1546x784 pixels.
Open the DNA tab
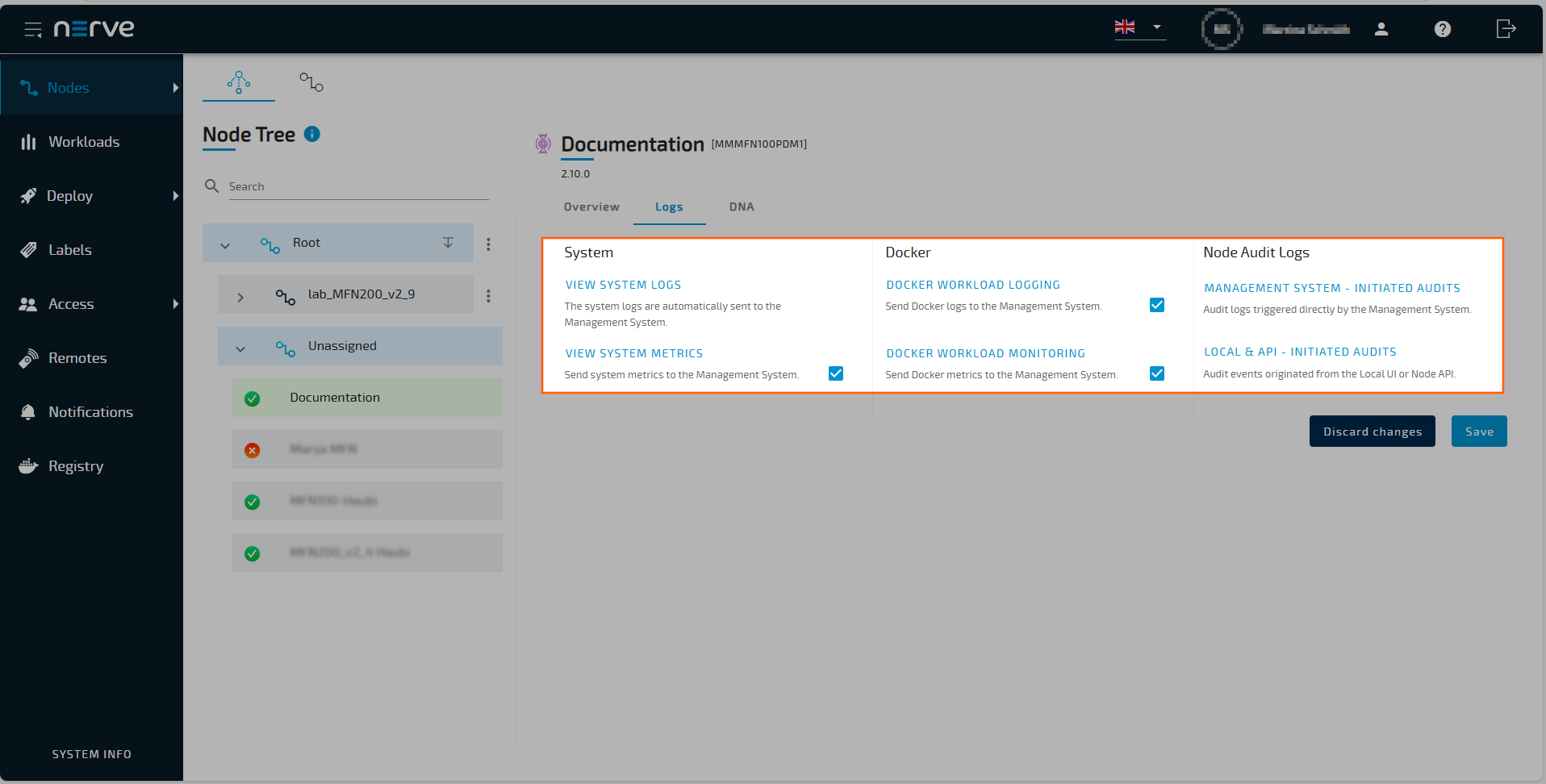pos(741,207)
